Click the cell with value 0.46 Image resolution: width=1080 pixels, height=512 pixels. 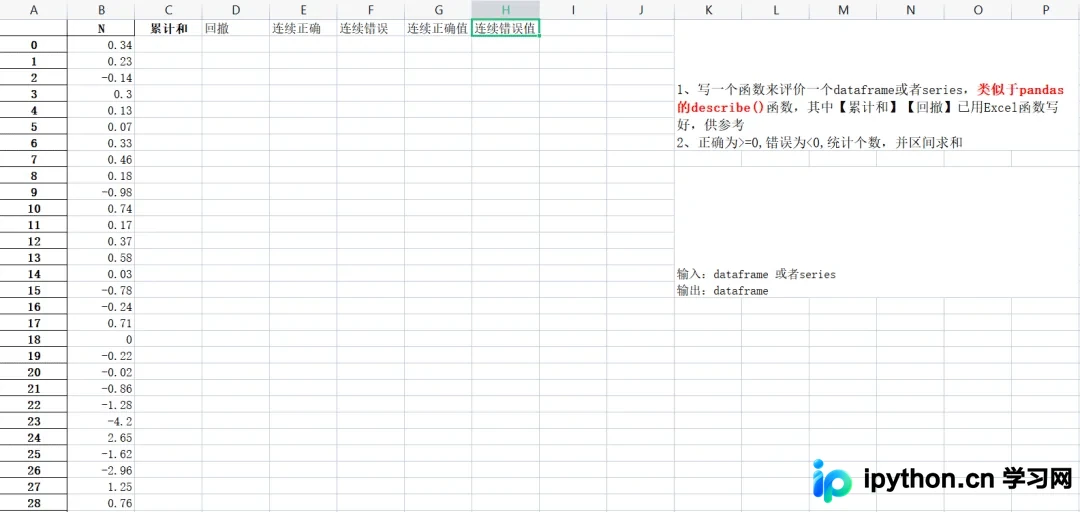click(101, 159)
